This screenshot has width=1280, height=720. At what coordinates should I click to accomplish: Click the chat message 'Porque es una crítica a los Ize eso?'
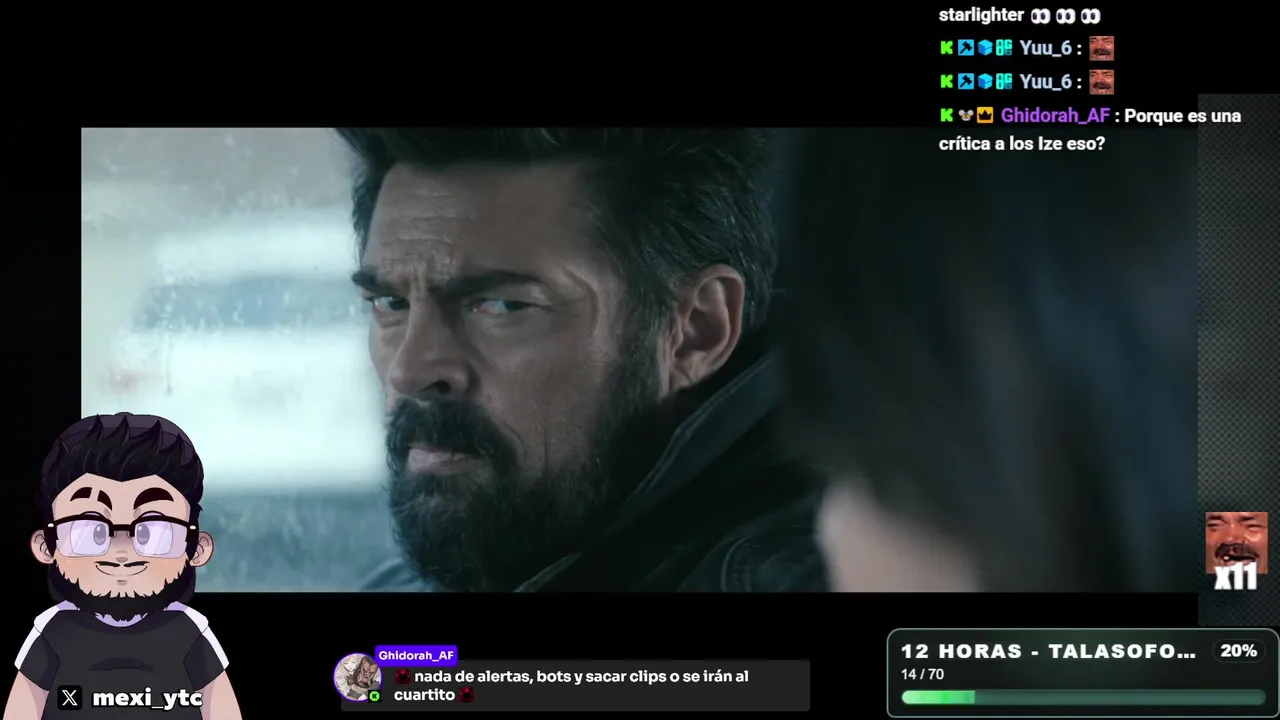[1090, 130]
